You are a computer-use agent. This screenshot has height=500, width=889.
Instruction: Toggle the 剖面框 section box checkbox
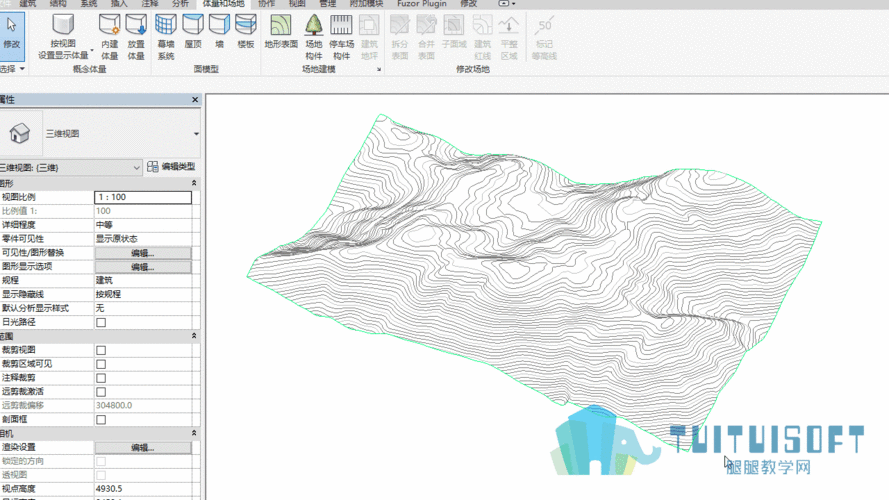coord(101,420)
